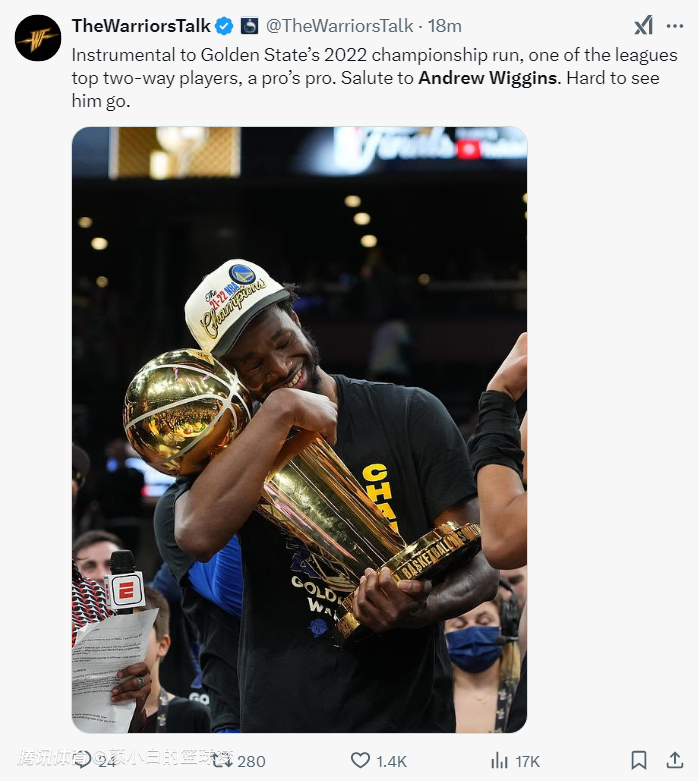
Task: Open the three-dot more options menu
Action: (675, 26)
